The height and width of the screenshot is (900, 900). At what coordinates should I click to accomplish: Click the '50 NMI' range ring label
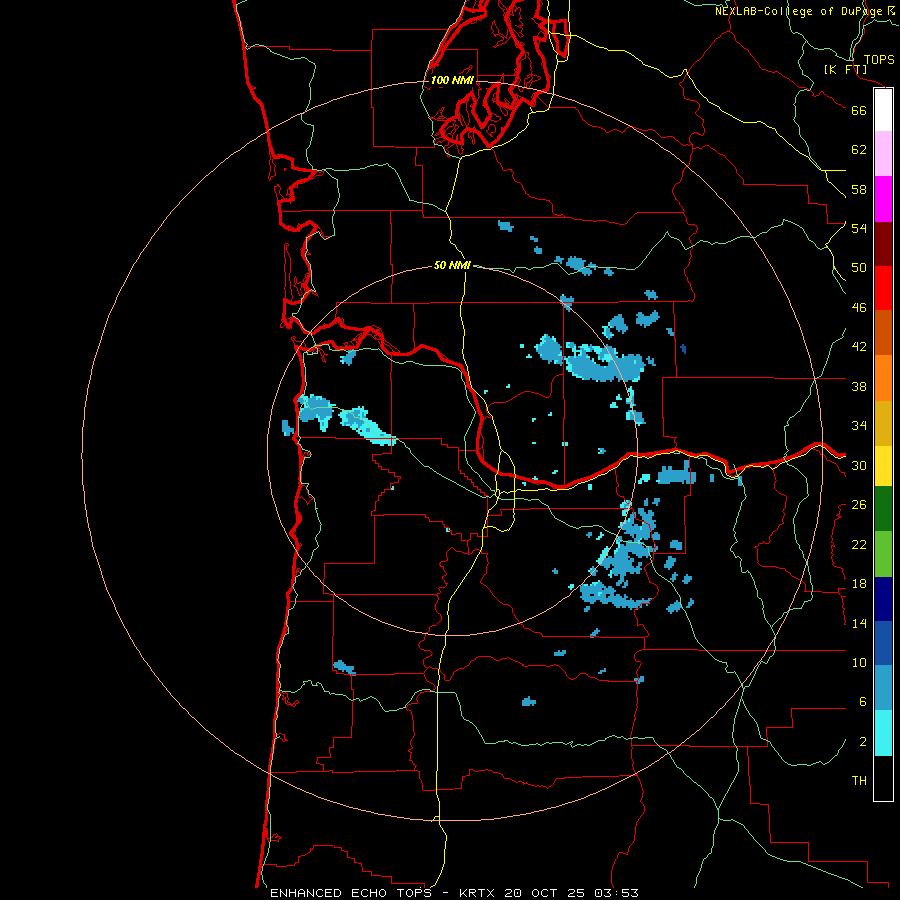point(452,265)
